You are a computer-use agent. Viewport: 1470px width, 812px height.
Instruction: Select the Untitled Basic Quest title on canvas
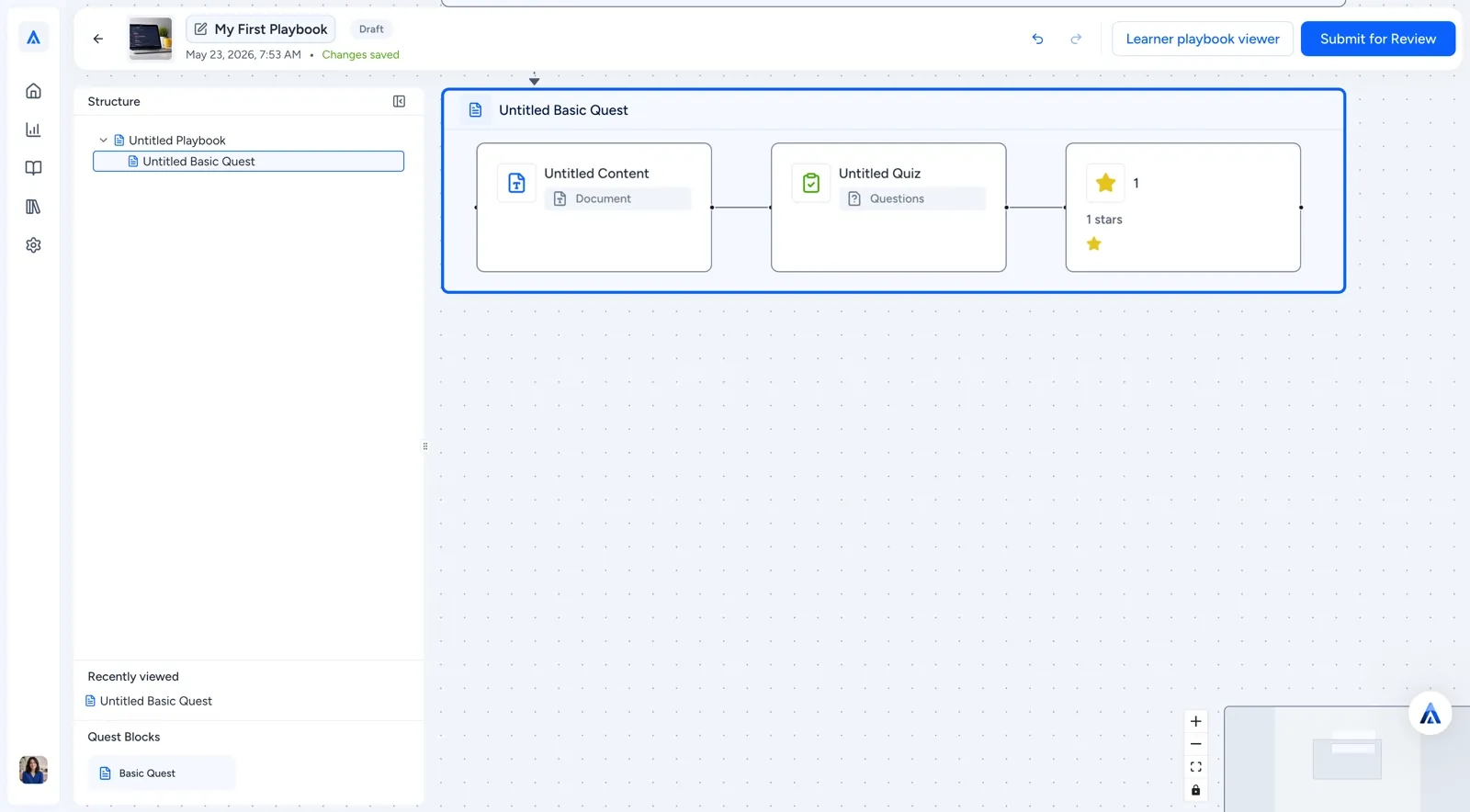click(563, 110)
